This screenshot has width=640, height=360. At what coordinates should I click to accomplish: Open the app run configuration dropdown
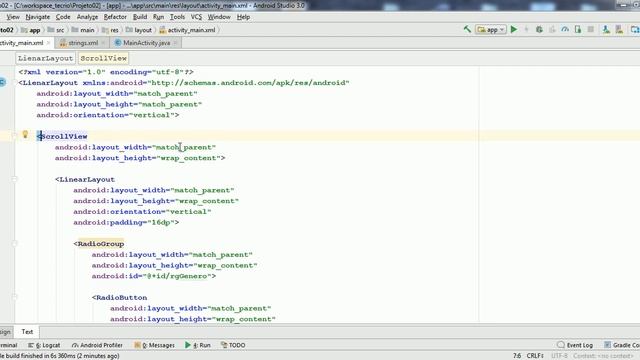pos(491,30)
